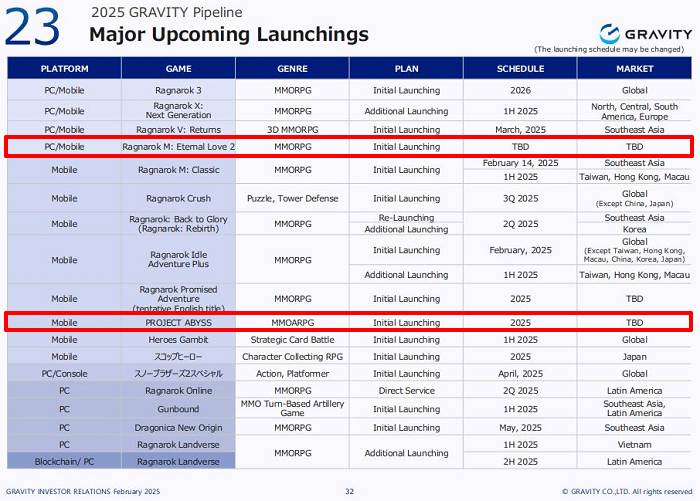Click 'Puzzle, Tower Defense' genre cell
Screen dimensions: 700x501
[x=292, y=198]
